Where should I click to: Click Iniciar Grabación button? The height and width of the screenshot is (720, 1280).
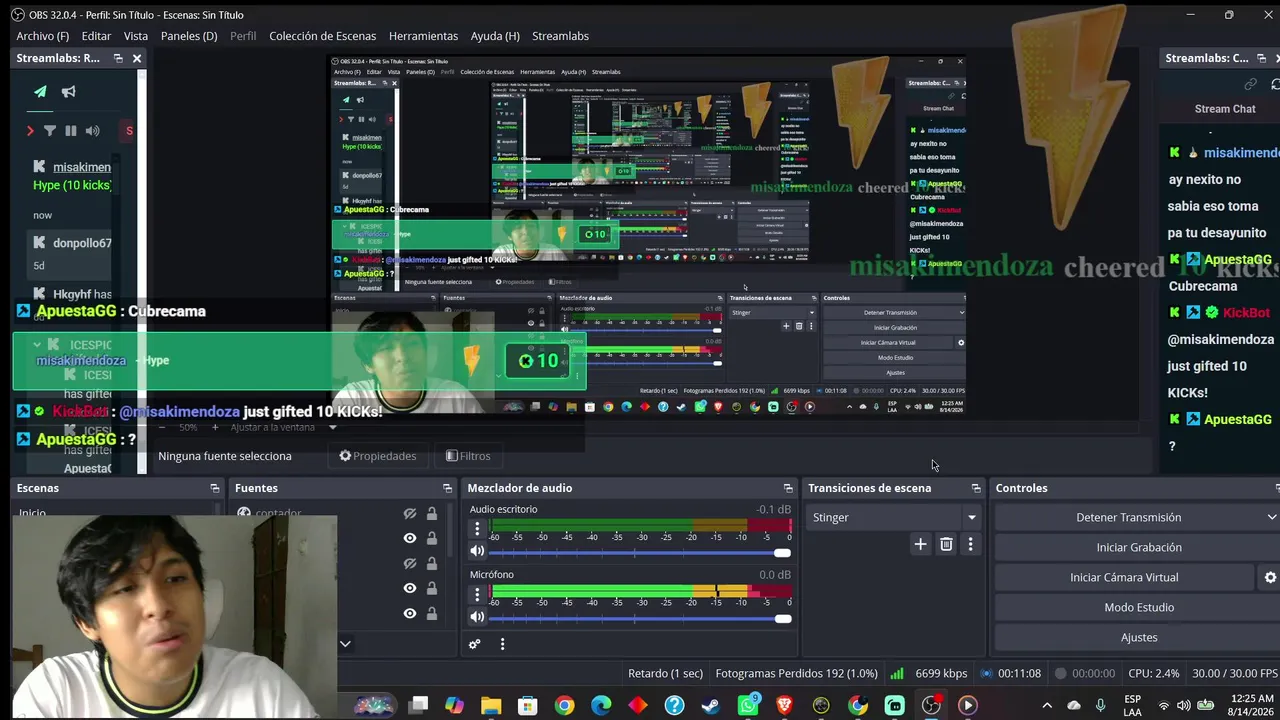pos(1139,547)
